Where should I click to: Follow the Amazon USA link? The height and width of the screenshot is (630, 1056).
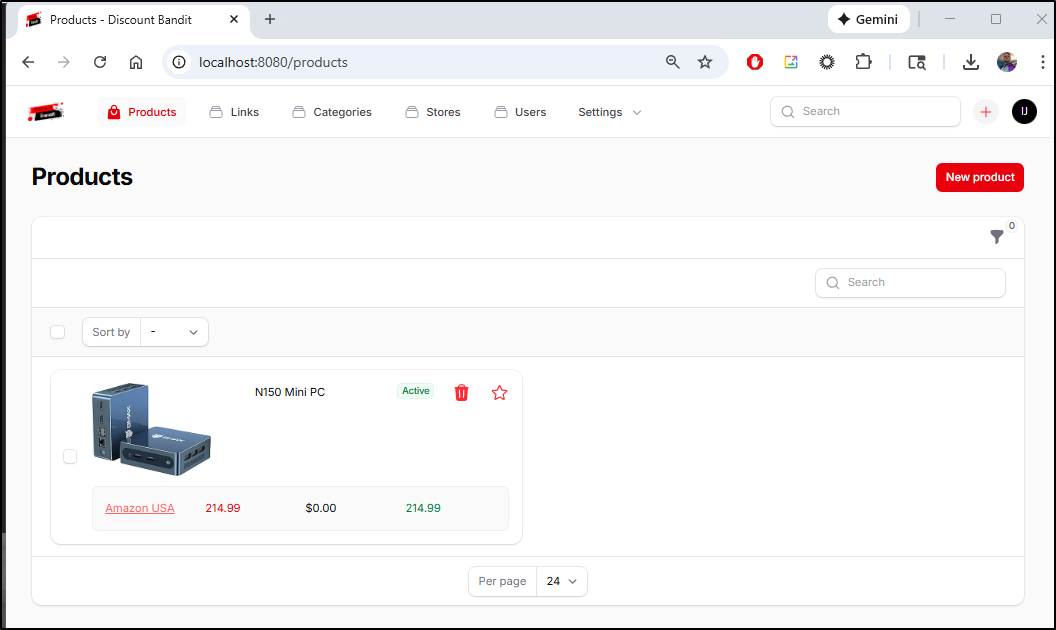point(140,508)
